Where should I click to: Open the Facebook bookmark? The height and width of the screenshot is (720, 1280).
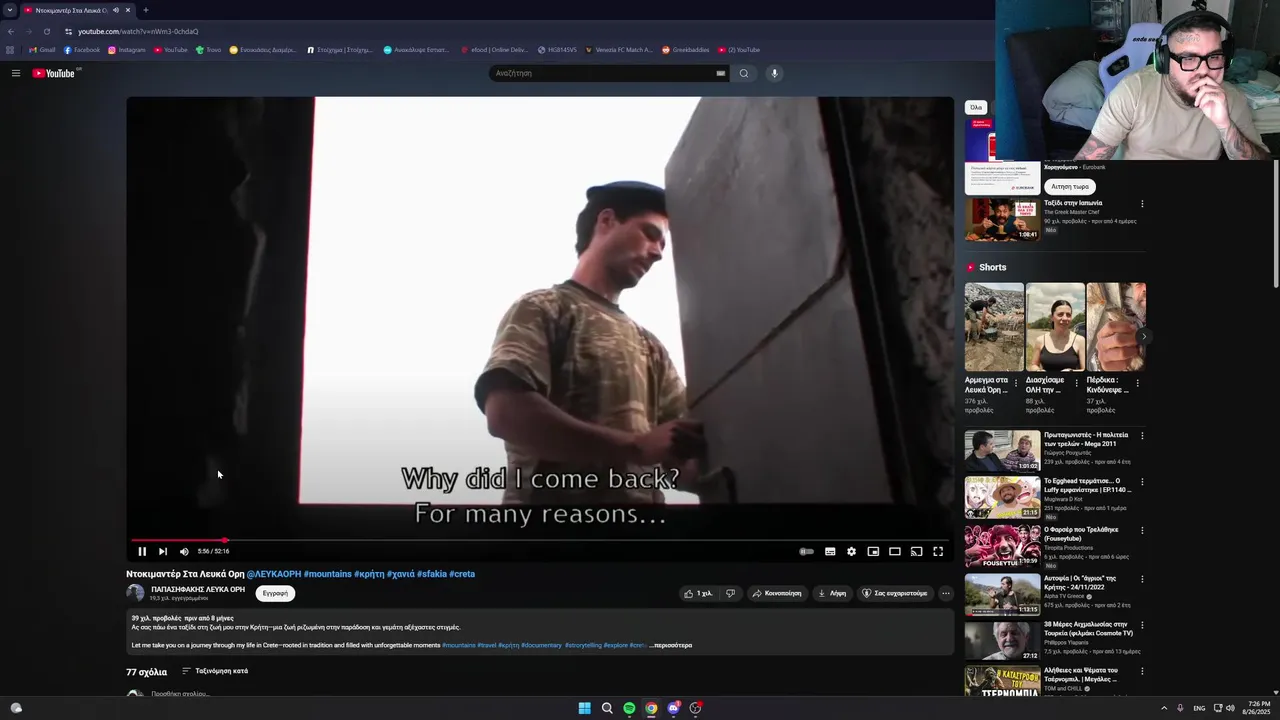pyautogui.click(x=81, y=50)
